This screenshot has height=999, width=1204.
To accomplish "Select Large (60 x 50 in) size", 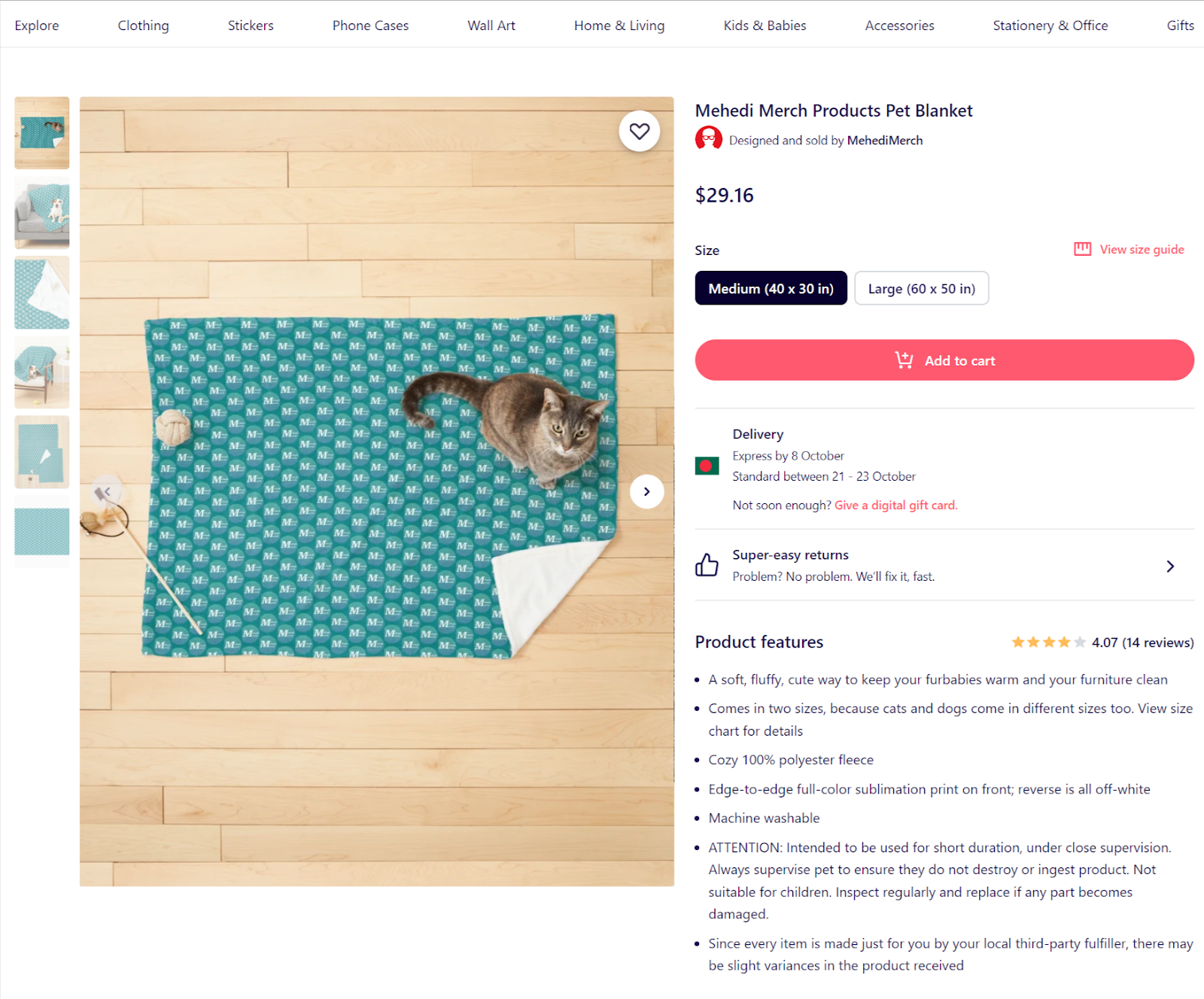I will [x=921, y=288].
